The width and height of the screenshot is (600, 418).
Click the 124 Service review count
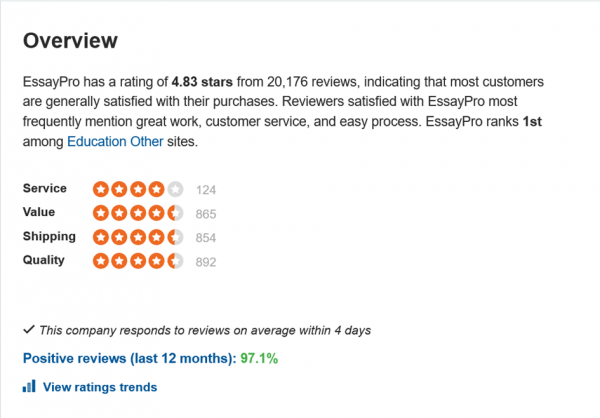(206, 190)
